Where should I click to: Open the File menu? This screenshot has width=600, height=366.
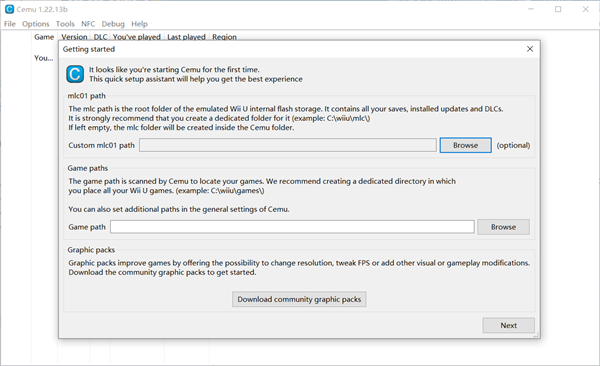[x=10, y=24]
